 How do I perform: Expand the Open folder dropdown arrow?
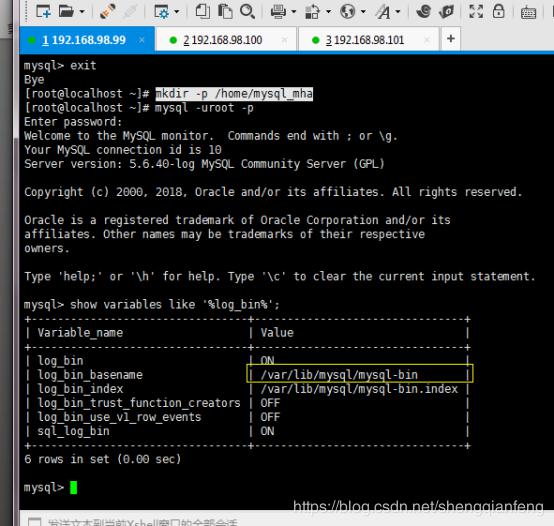(82, 12)
